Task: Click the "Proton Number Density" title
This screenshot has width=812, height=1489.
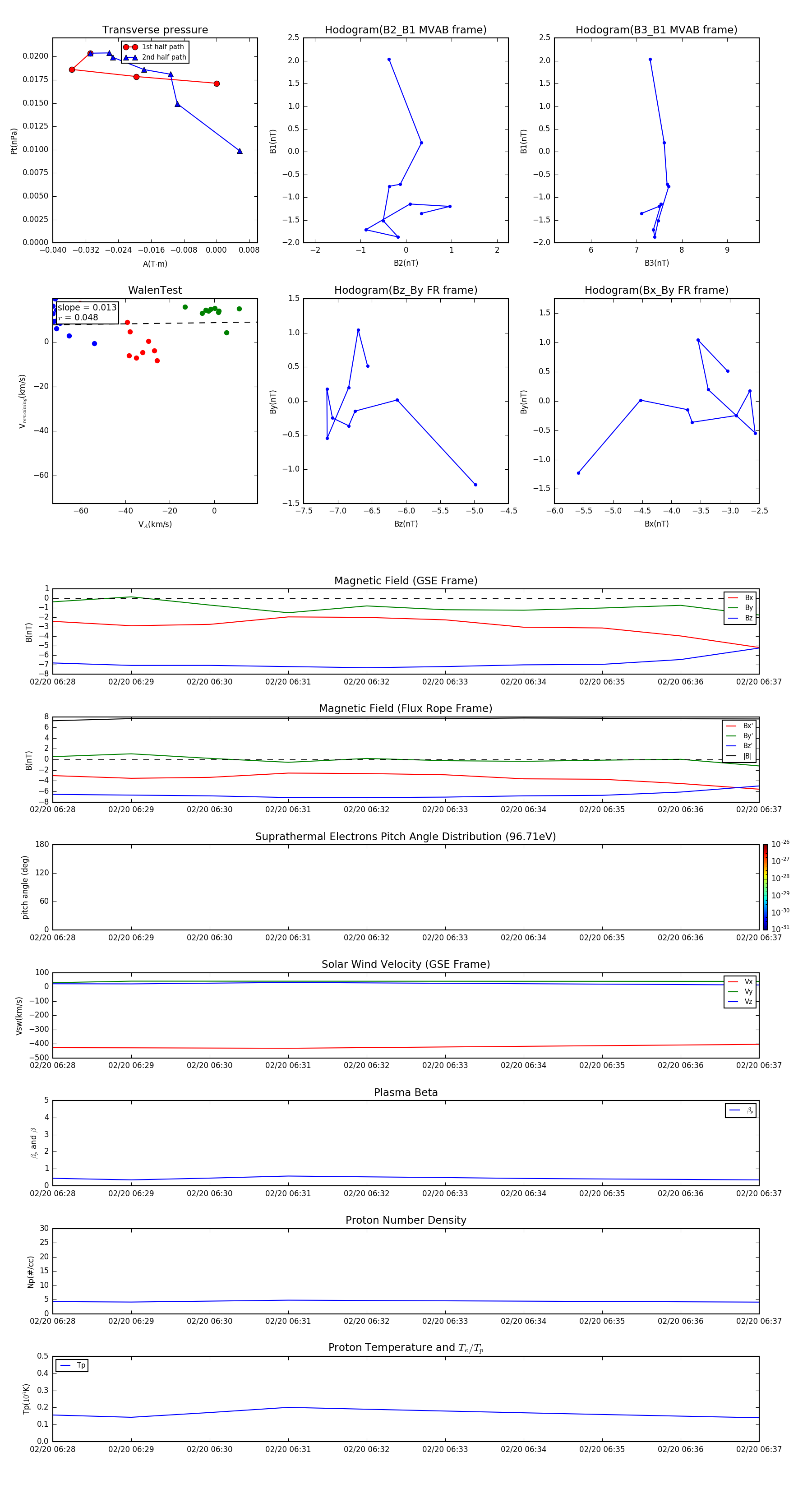Action: pos(406,1220)
